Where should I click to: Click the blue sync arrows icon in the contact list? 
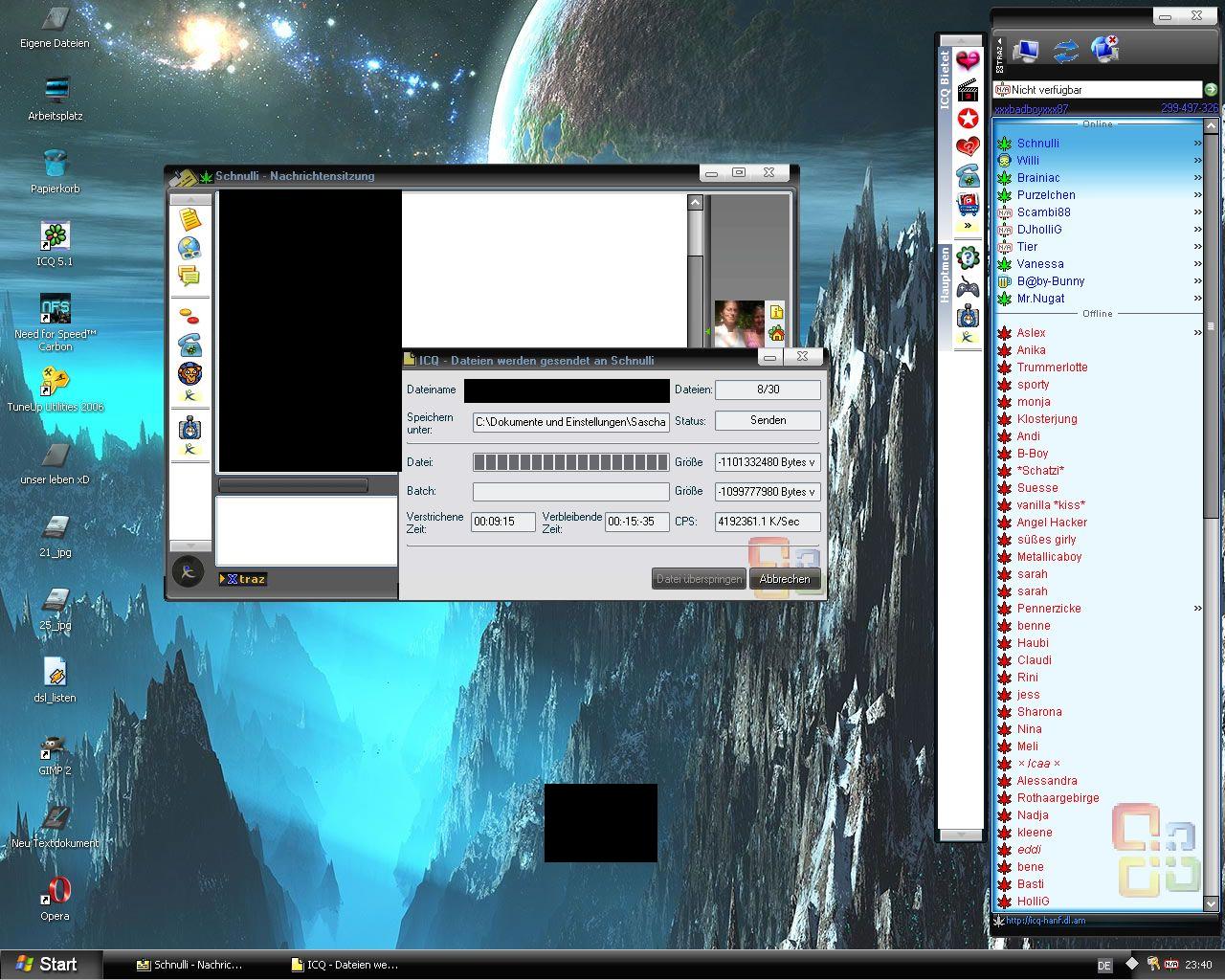[1065, 50]
